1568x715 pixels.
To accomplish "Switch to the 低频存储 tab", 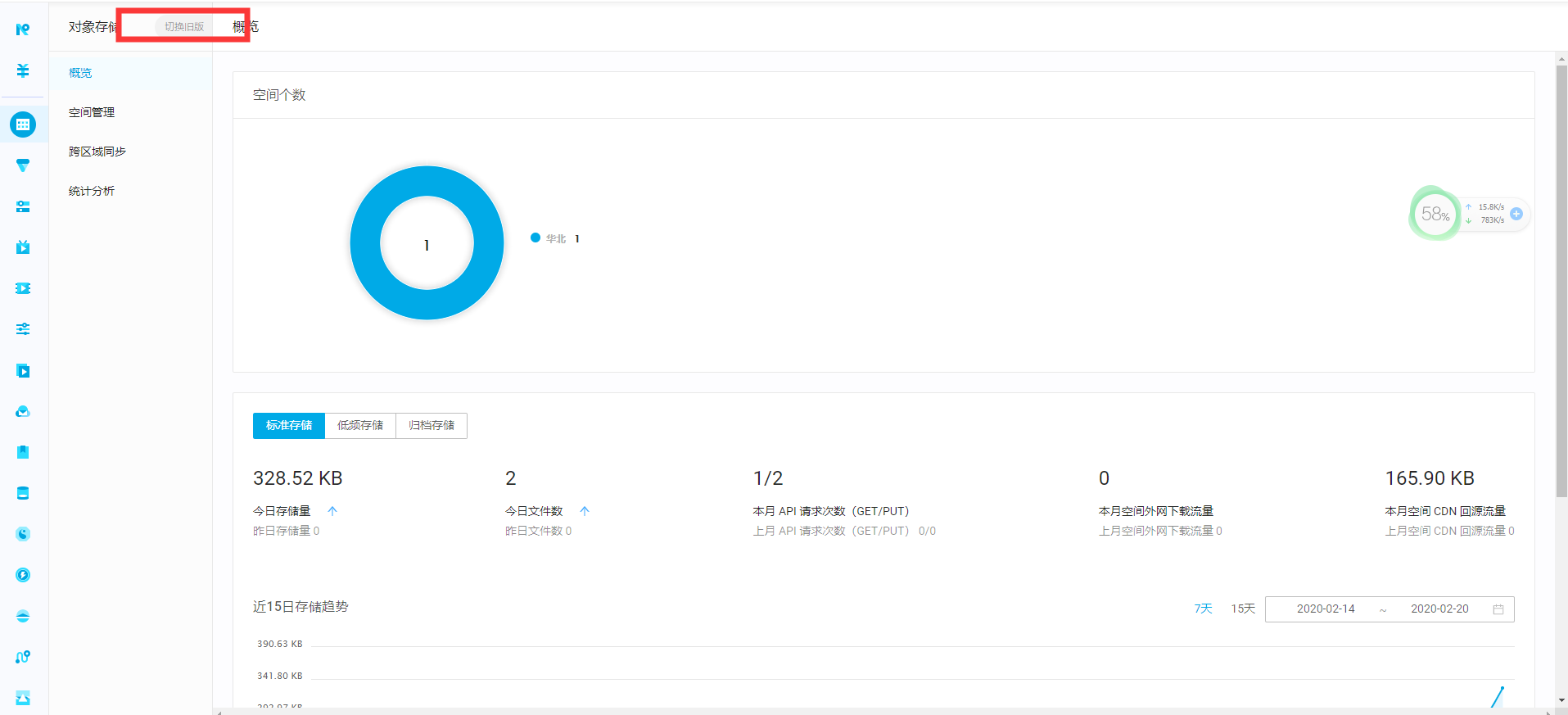I will click(x=360, y=426).
